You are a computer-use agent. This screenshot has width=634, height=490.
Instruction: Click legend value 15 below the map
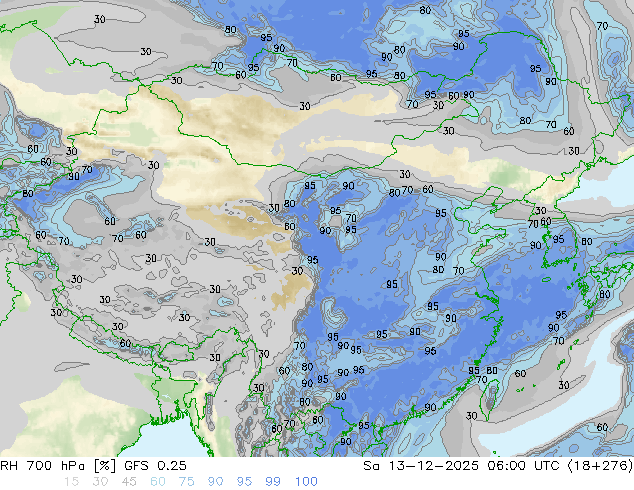pyautogui.click(x=71, y=482)
